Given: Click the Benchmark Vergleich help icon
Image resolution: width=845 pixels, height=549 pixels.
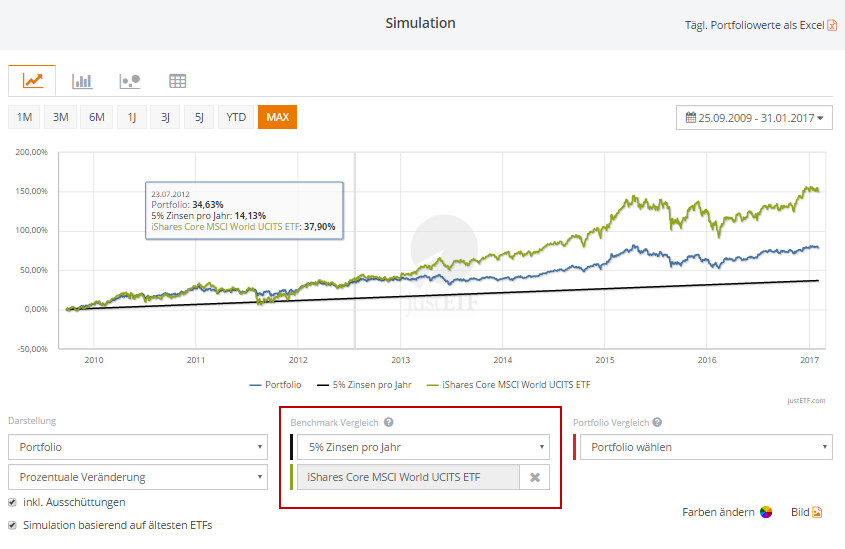Looking at the screenshot, I should (x=388, y=423).
